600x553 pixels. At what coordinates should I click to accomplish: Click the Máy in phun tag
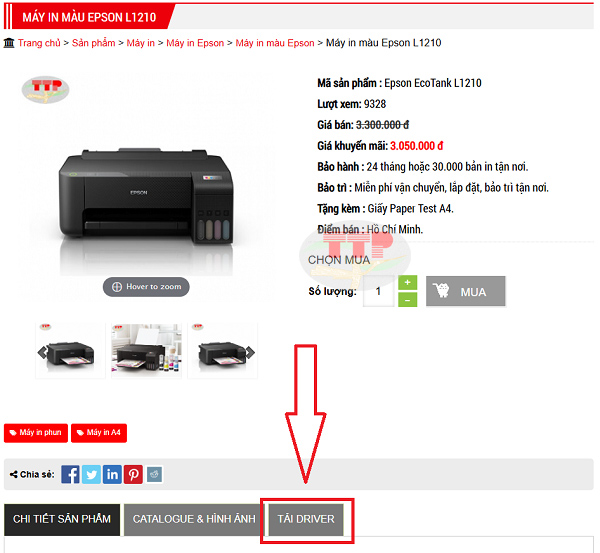[36, 433]
